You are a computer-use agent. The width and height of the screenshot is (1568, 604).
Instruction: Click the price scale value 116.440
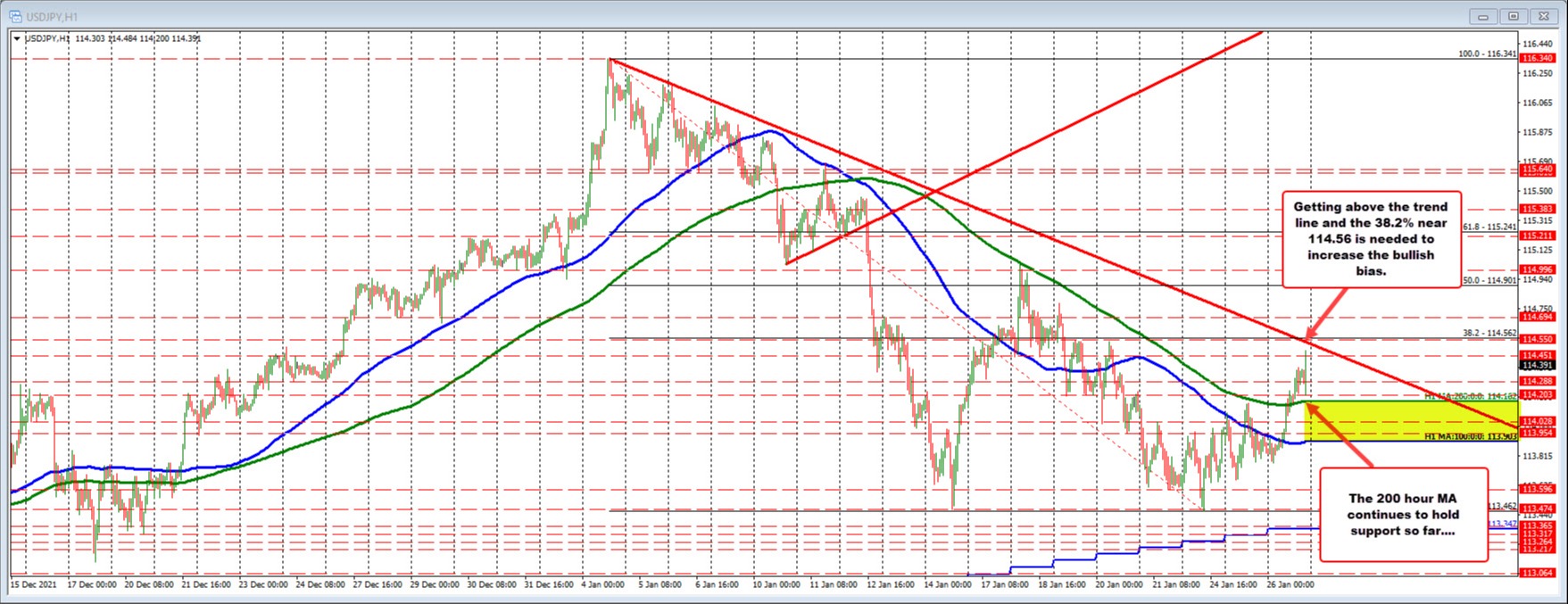(1537, 43)
